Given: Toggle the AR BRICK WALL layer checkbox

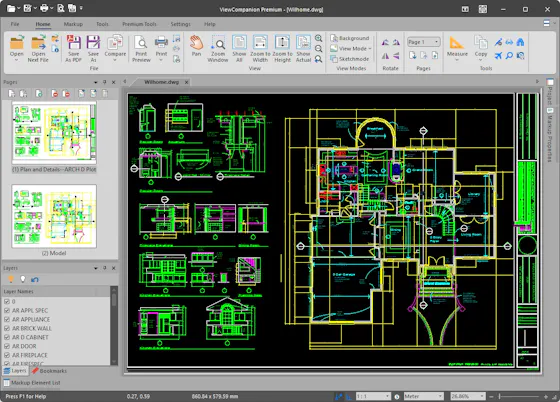Looking at the screenshot, I should (7, 328).
